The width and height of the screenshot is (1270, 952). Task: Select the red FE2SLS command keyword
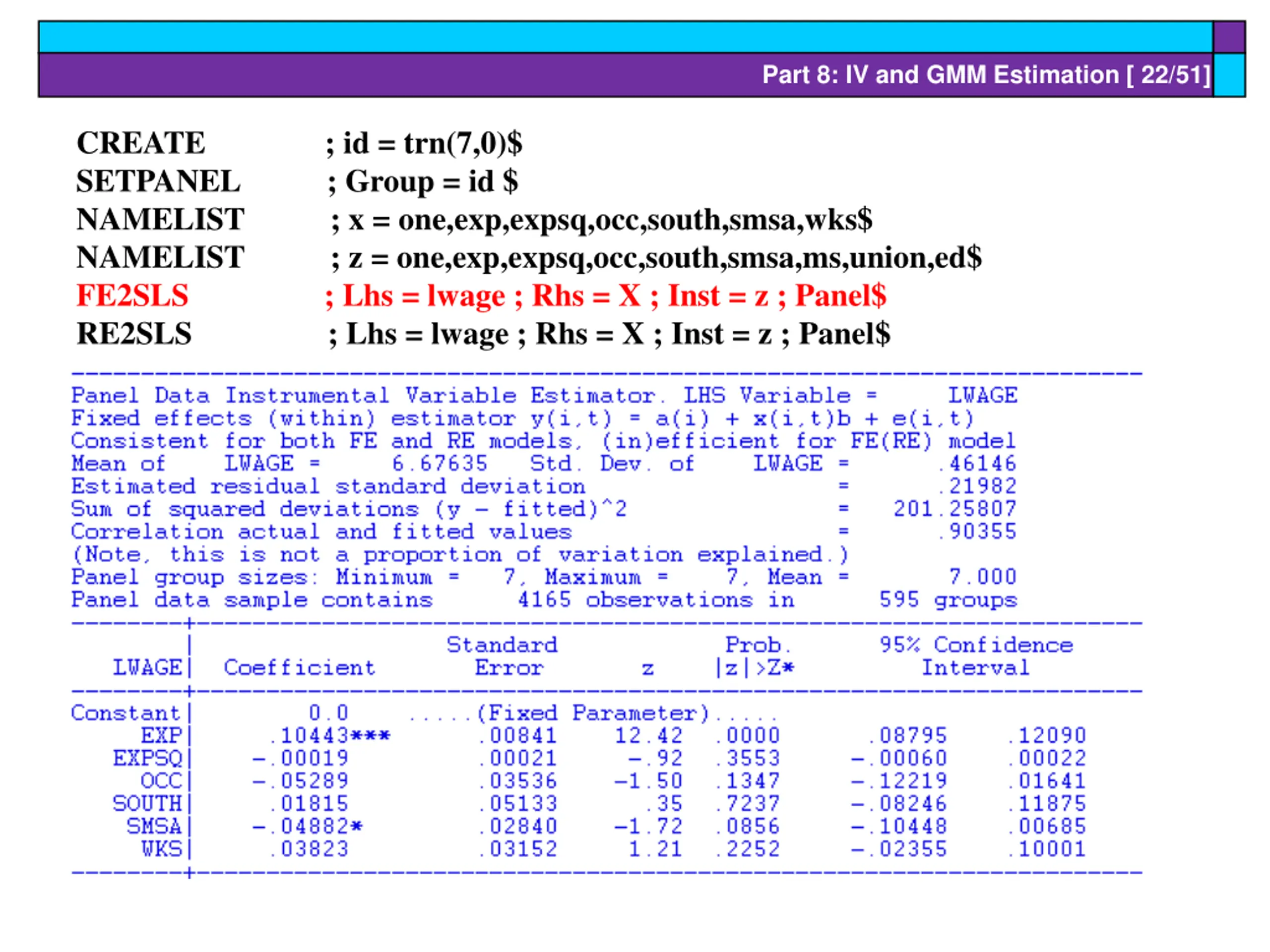click(x=132, y=296)
